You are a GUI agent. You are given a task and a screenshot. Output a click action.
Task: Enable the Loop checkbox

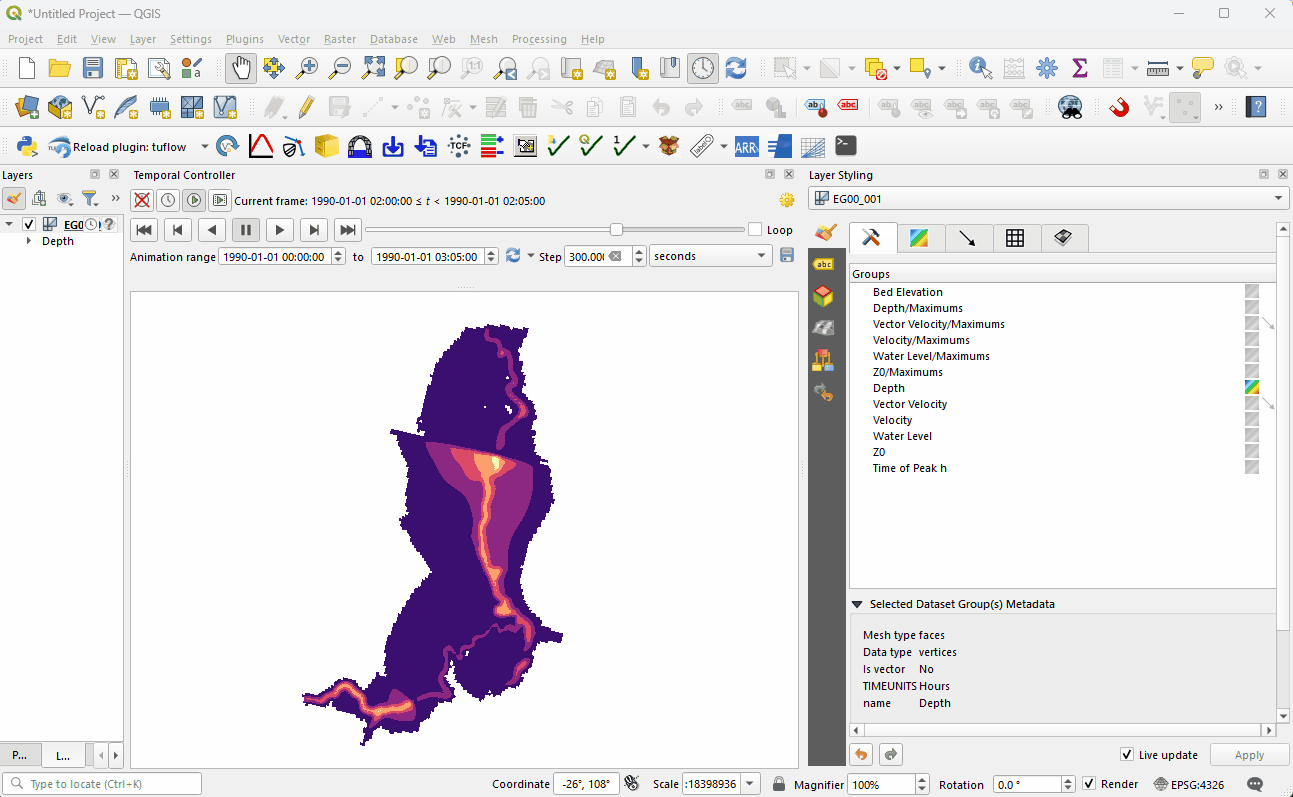coord(755,230)
